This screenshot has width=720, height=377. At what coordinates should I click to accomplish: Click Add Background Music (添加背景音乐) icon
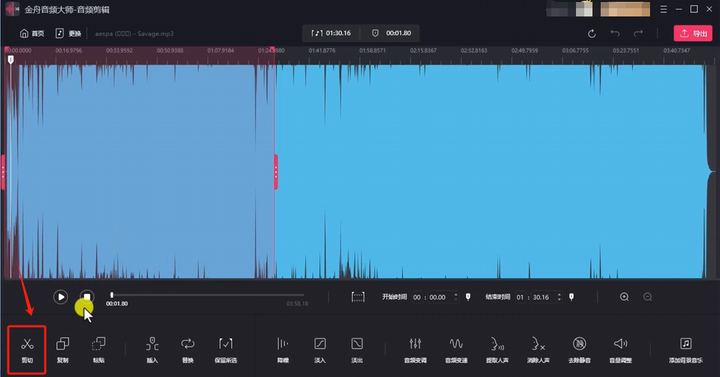click(x=686, y=343)
